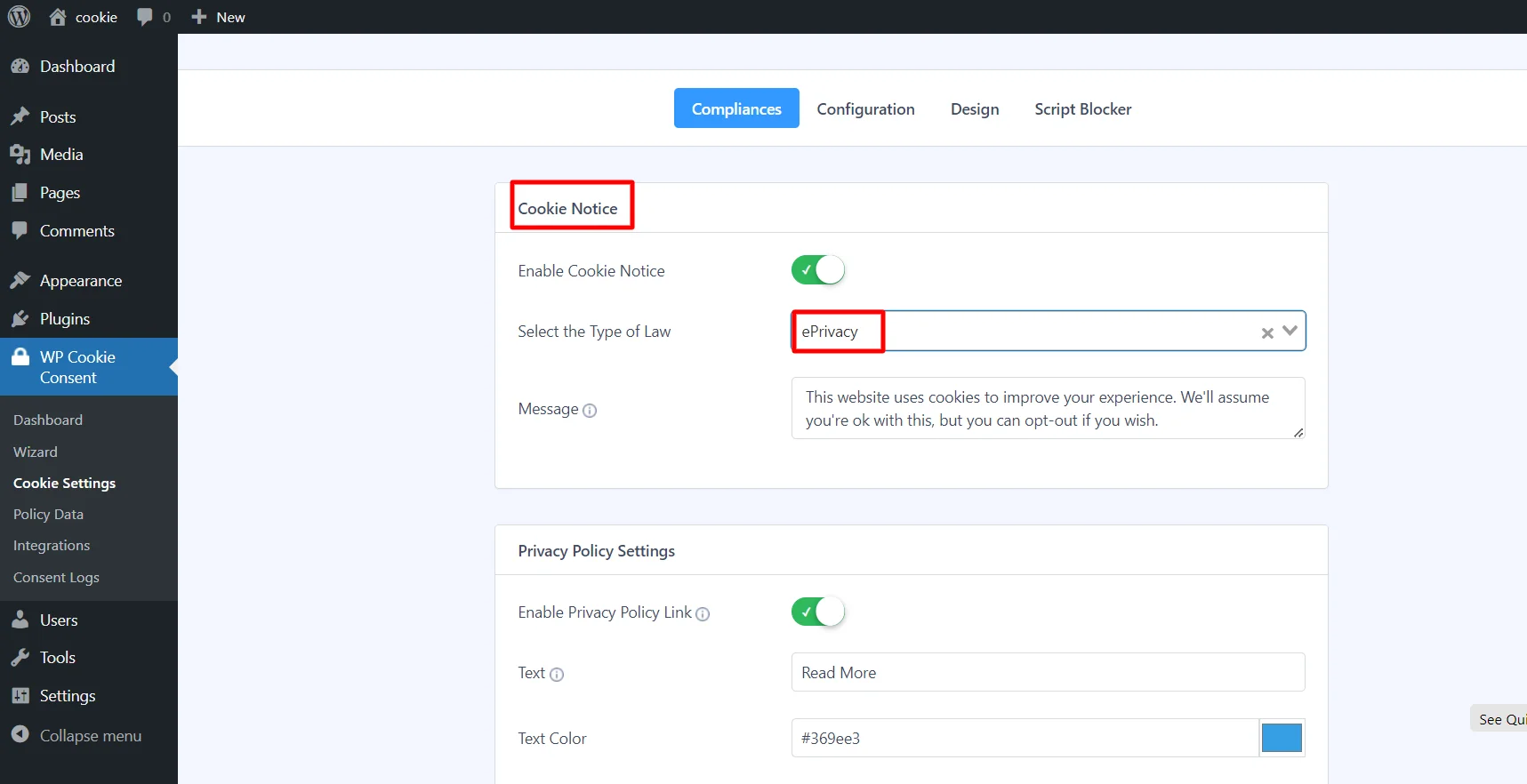1527x784 pixels.
Task: Toggle Enable Cookie Notice switch
Action: coord(818,270)
